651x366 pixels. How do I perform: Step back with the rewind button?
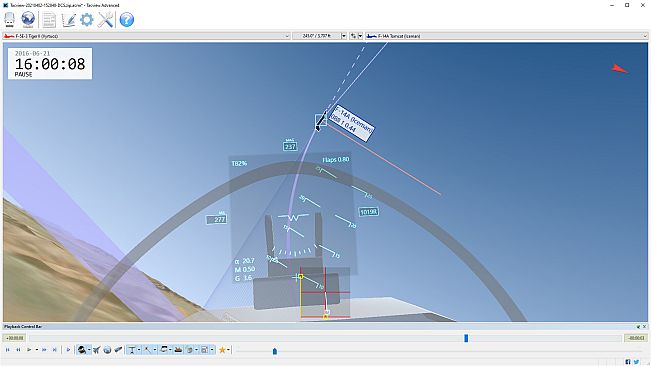(x=18, y=350)
